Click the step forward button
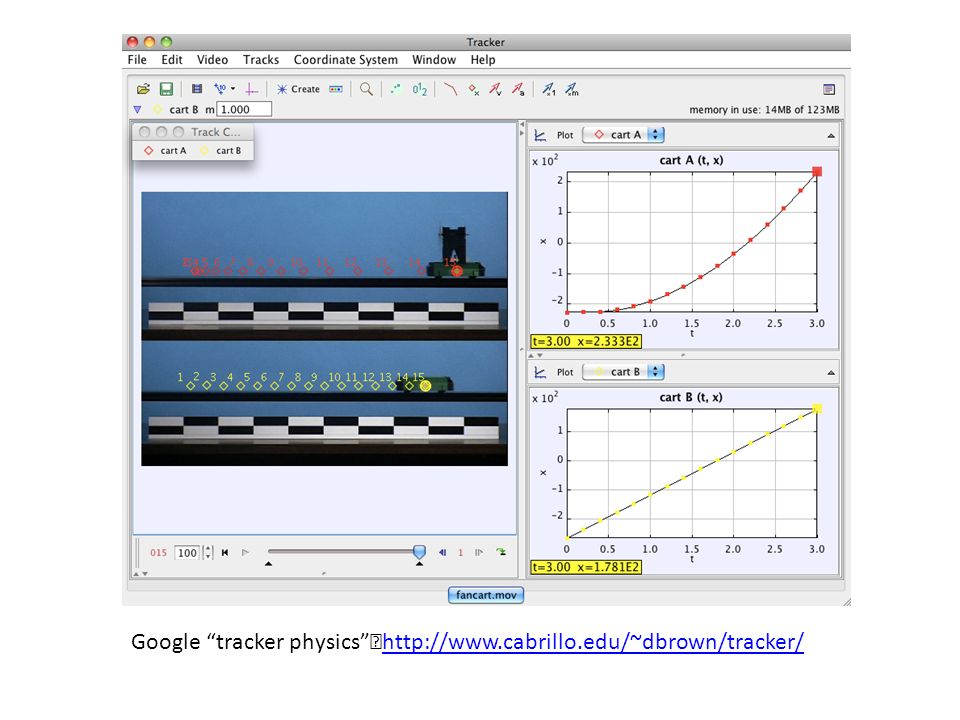Screen dimensions: 960x720 pyautogui.click(x=479, y=552)
